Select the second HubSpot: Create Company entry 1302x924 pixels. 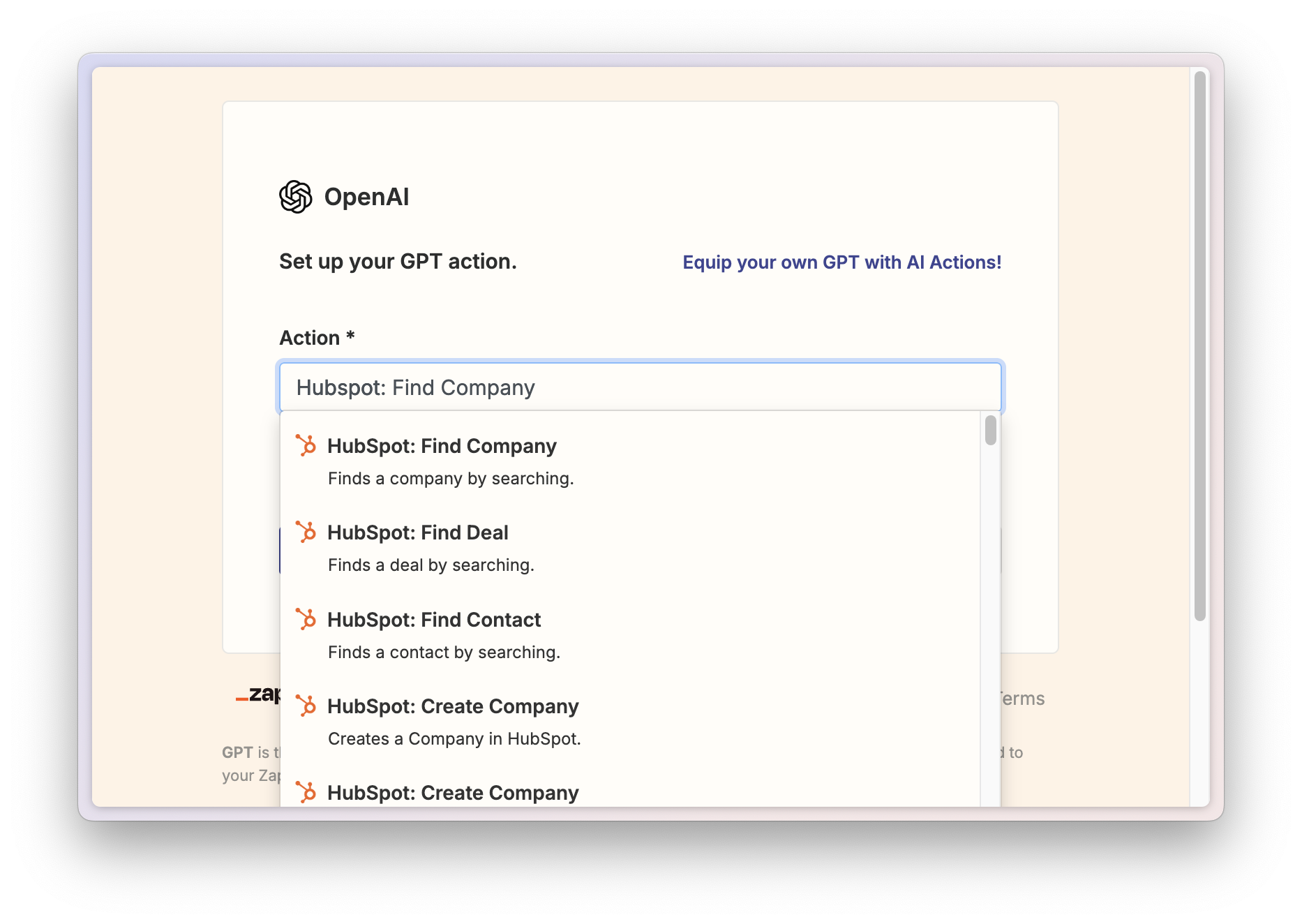453,793
